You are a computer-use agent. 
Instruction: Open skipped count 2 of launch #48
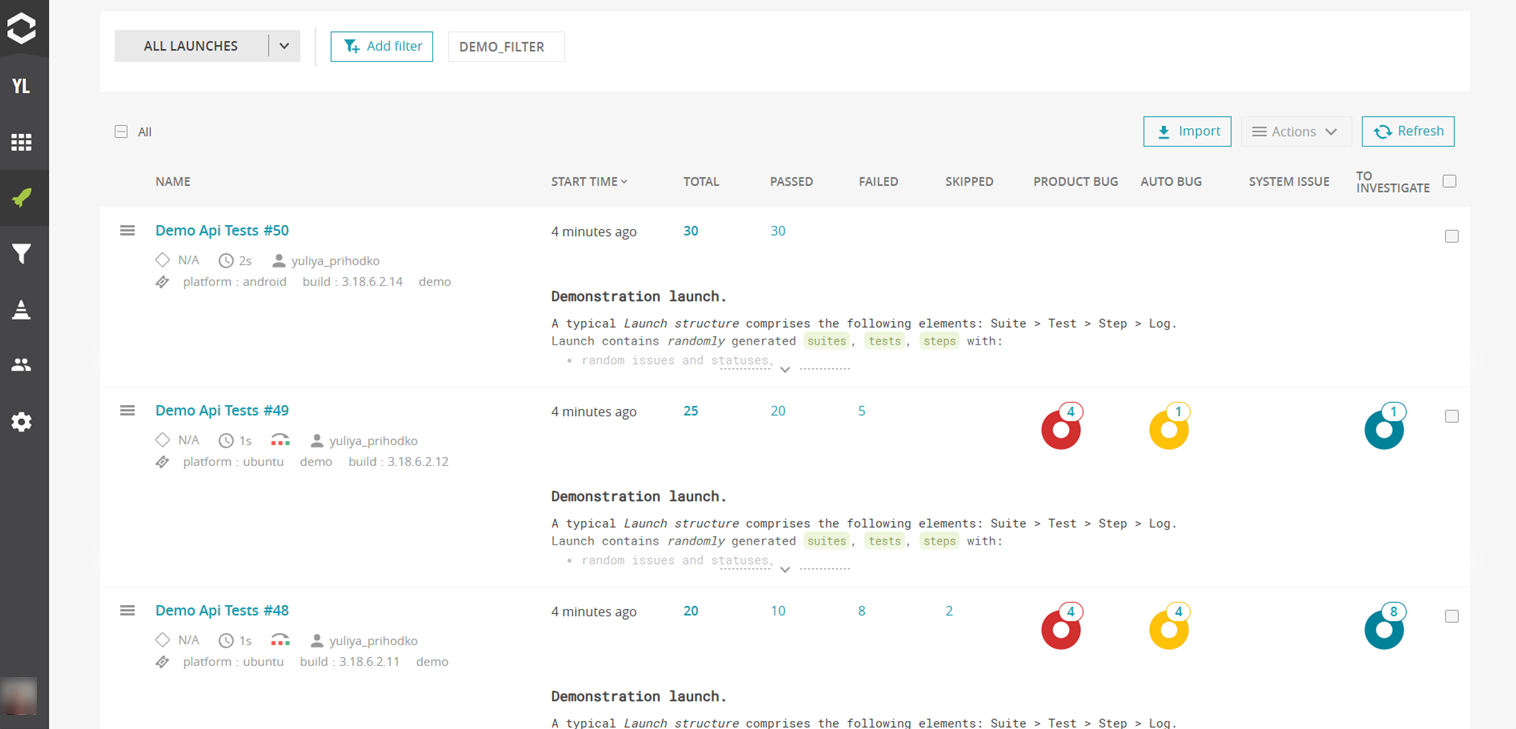coord(949,611)
